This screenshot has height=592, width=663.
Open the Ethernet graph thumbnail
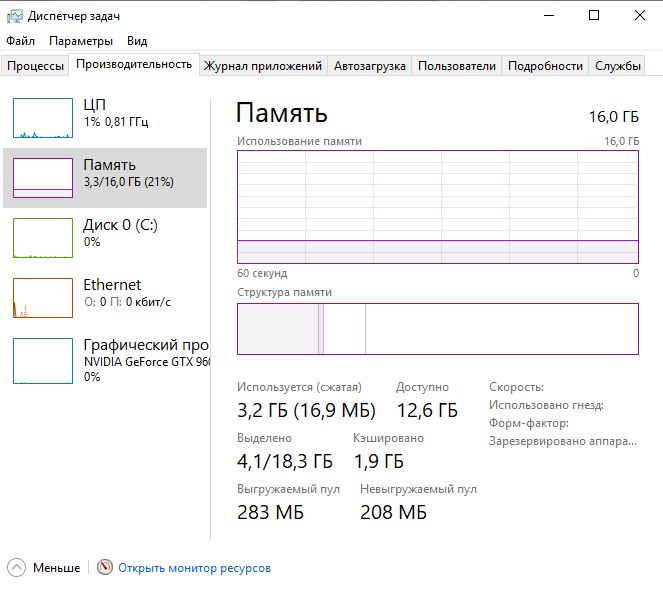pyautogui.click(x=43, y=298)
